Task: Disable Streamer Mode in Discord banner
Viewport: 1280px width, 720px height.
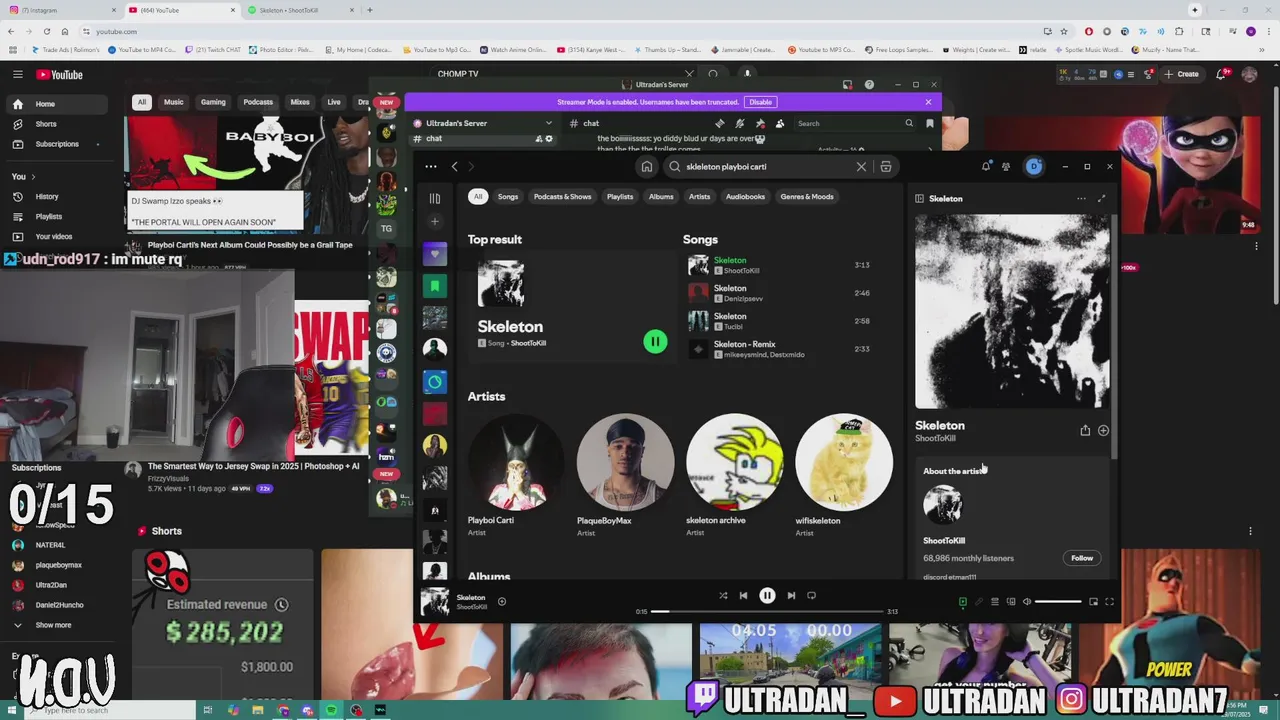Action: point(761,102)
